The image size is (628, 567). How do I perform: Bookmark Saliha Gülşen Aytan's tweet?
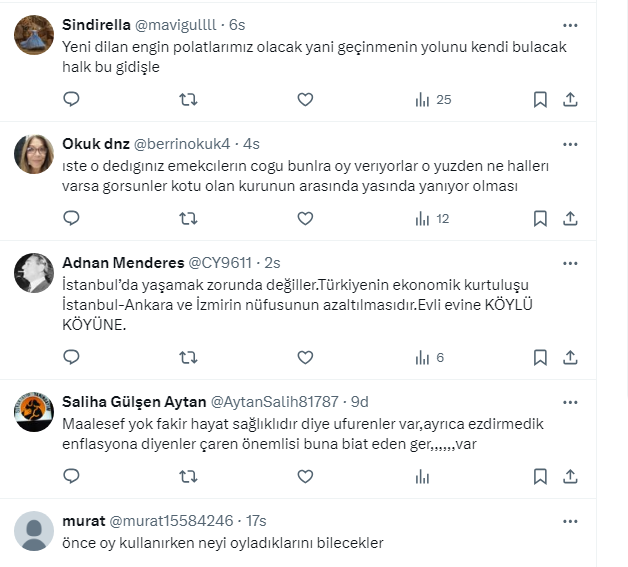(x=540, y=477)
